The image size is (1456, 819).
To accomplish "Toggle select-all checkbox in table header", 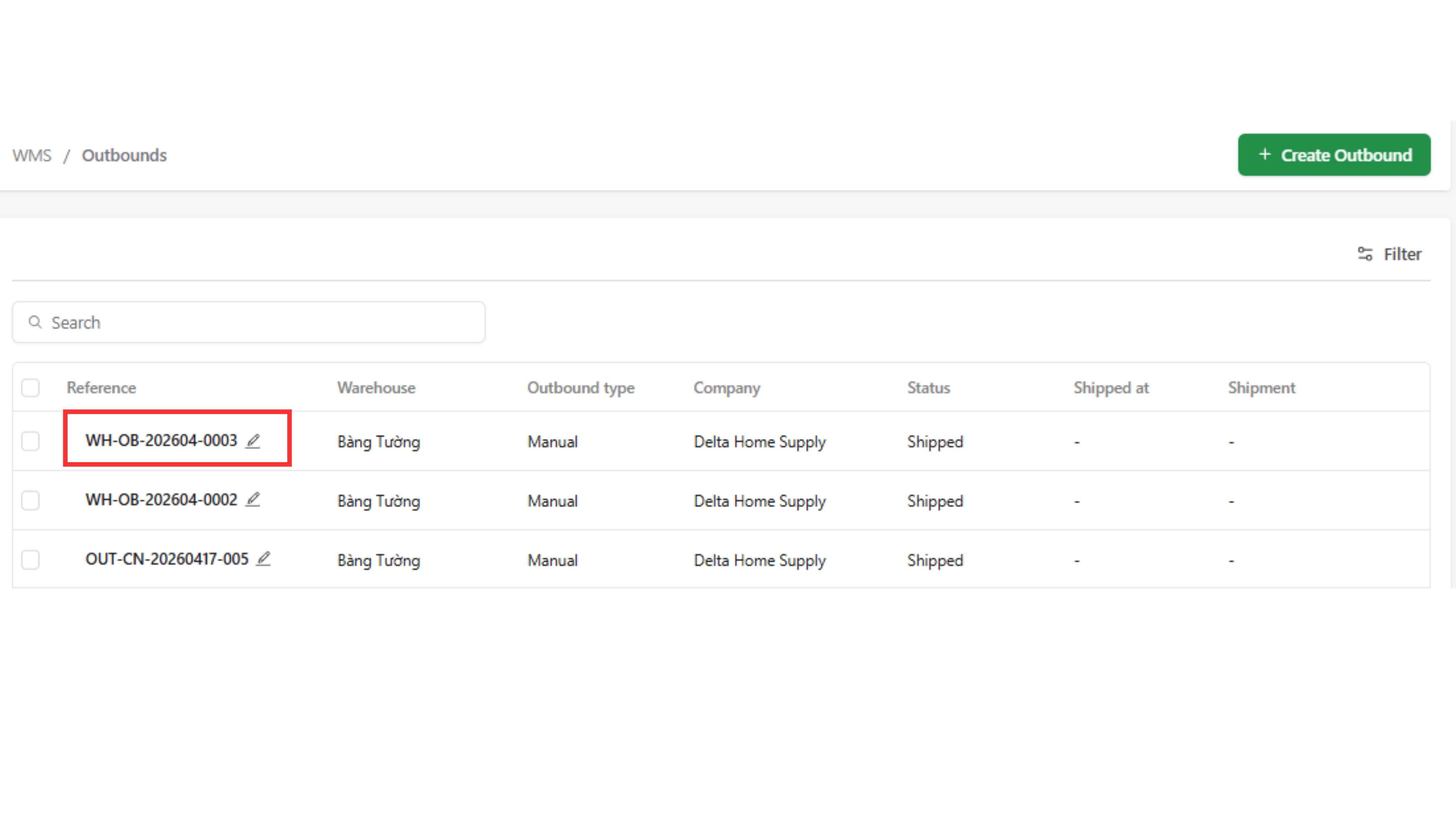I will coord(31,388).
